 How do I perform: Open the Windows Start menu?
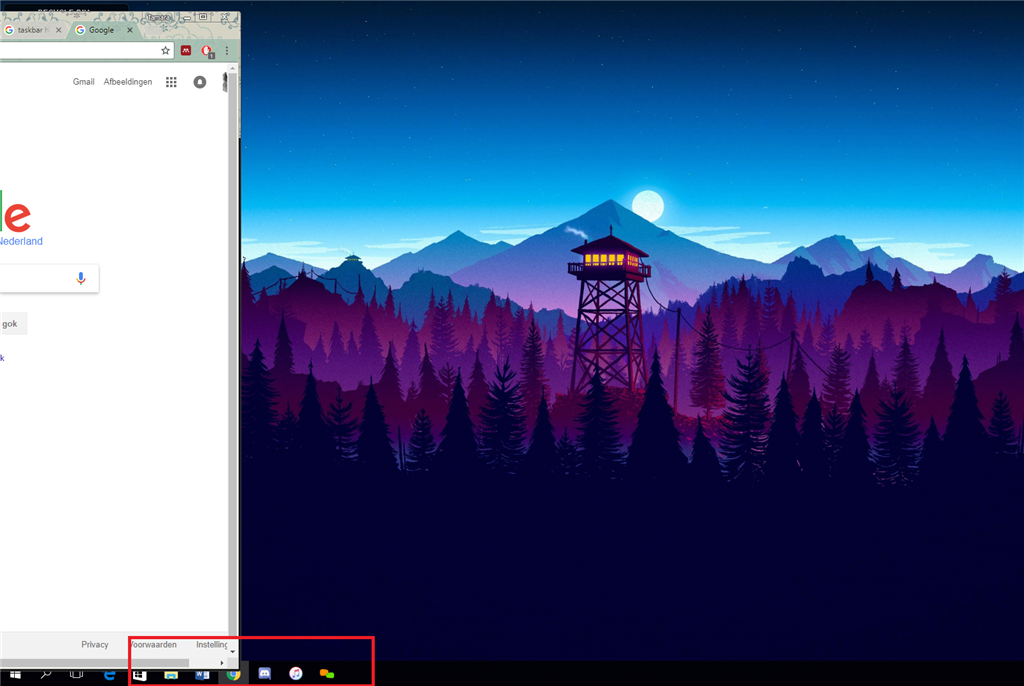click(15, 674)
